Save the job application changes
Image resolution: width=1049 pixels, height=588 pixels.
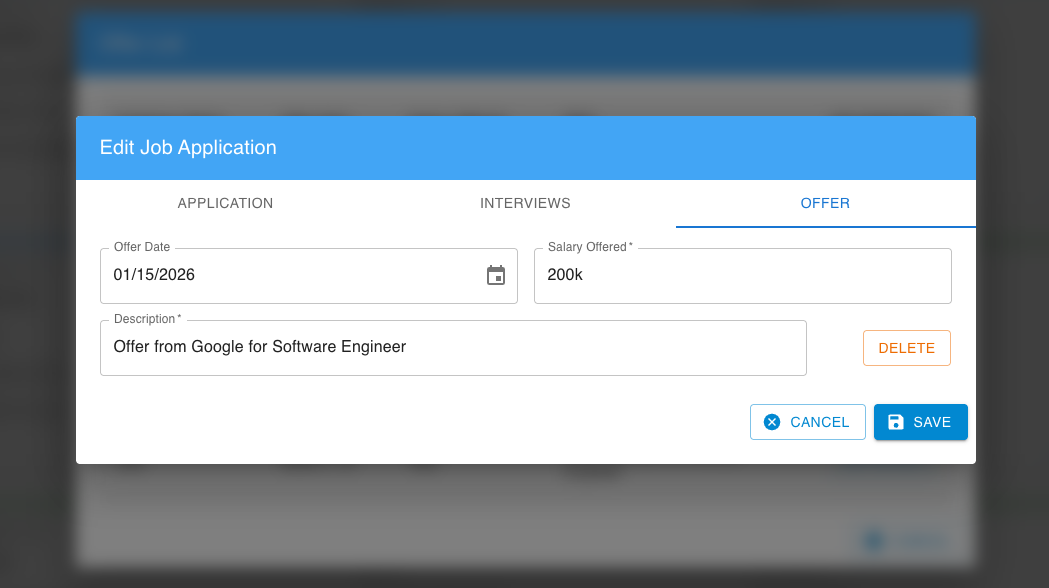(920, 422)
